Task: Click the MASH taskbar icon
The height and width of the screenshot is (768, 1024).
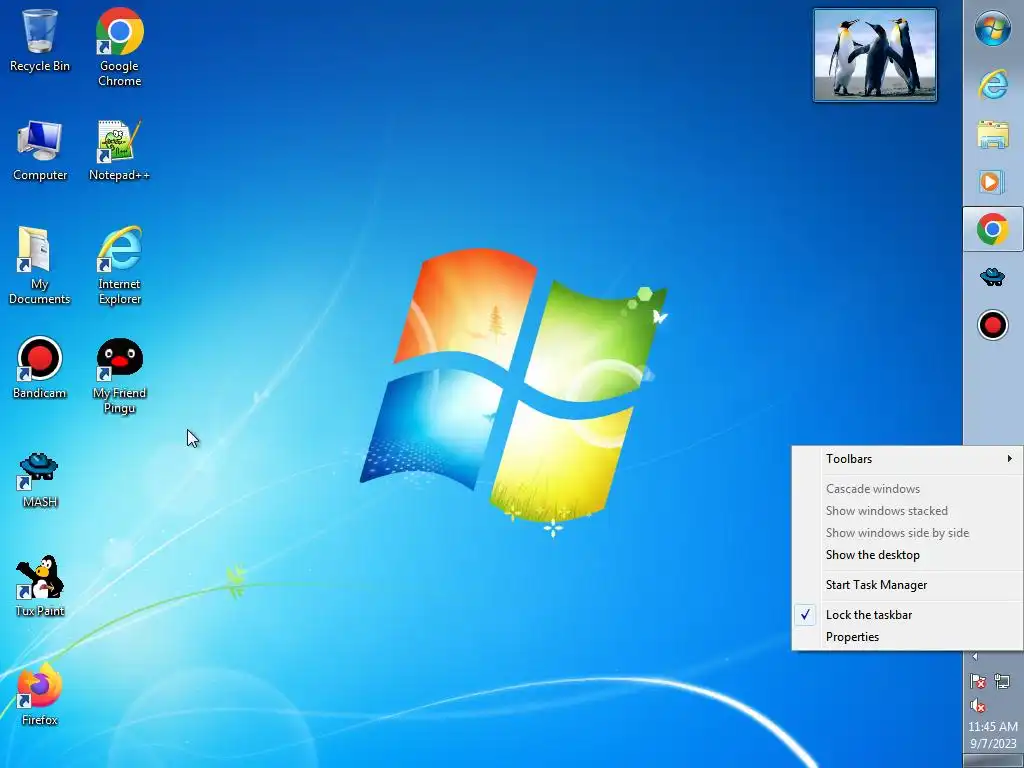Action: pyautogui.click(x=993, y=277)
